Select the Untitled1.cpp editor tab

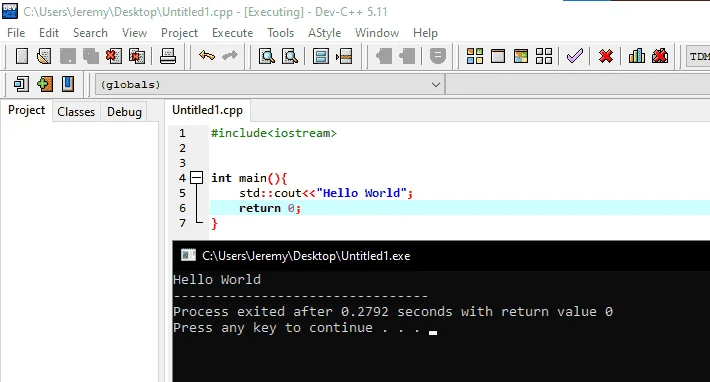coord(207,110)
